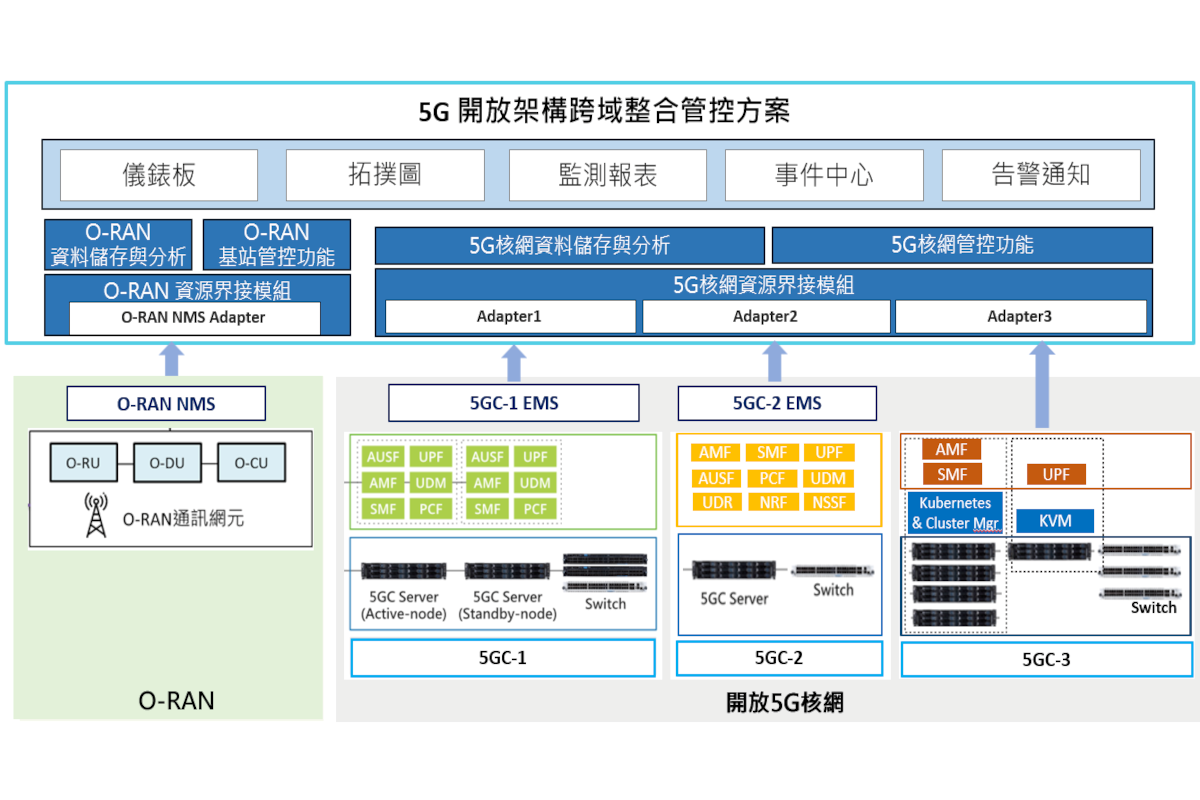The width and height of the screenshot is (1200, 800).
Task: Click the yellow SMF block in 5GC-2
Action: click(x=772, y=453)
